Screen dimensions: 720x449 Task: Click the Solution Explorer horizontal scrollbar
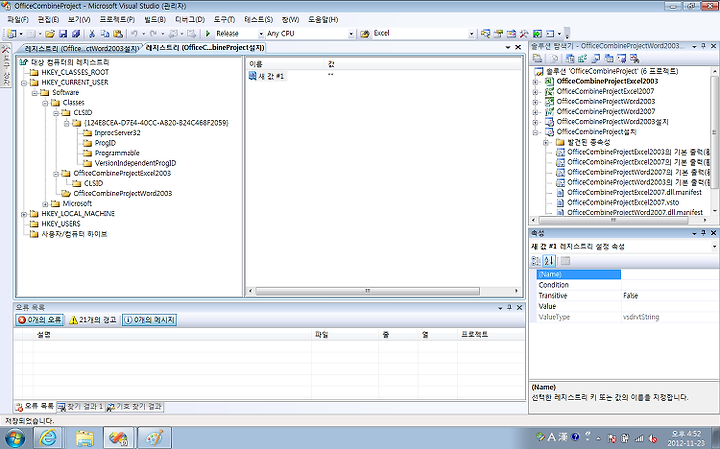click(x=613, y=220)
